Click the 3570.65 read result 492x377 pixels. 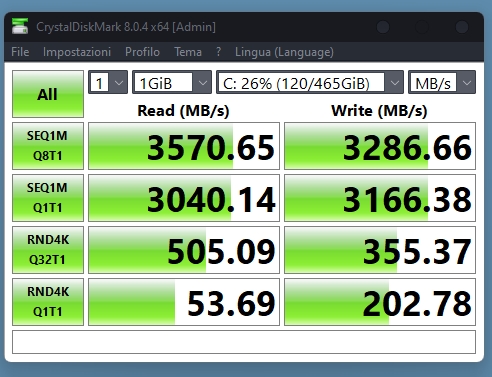[x=184, y=146]
